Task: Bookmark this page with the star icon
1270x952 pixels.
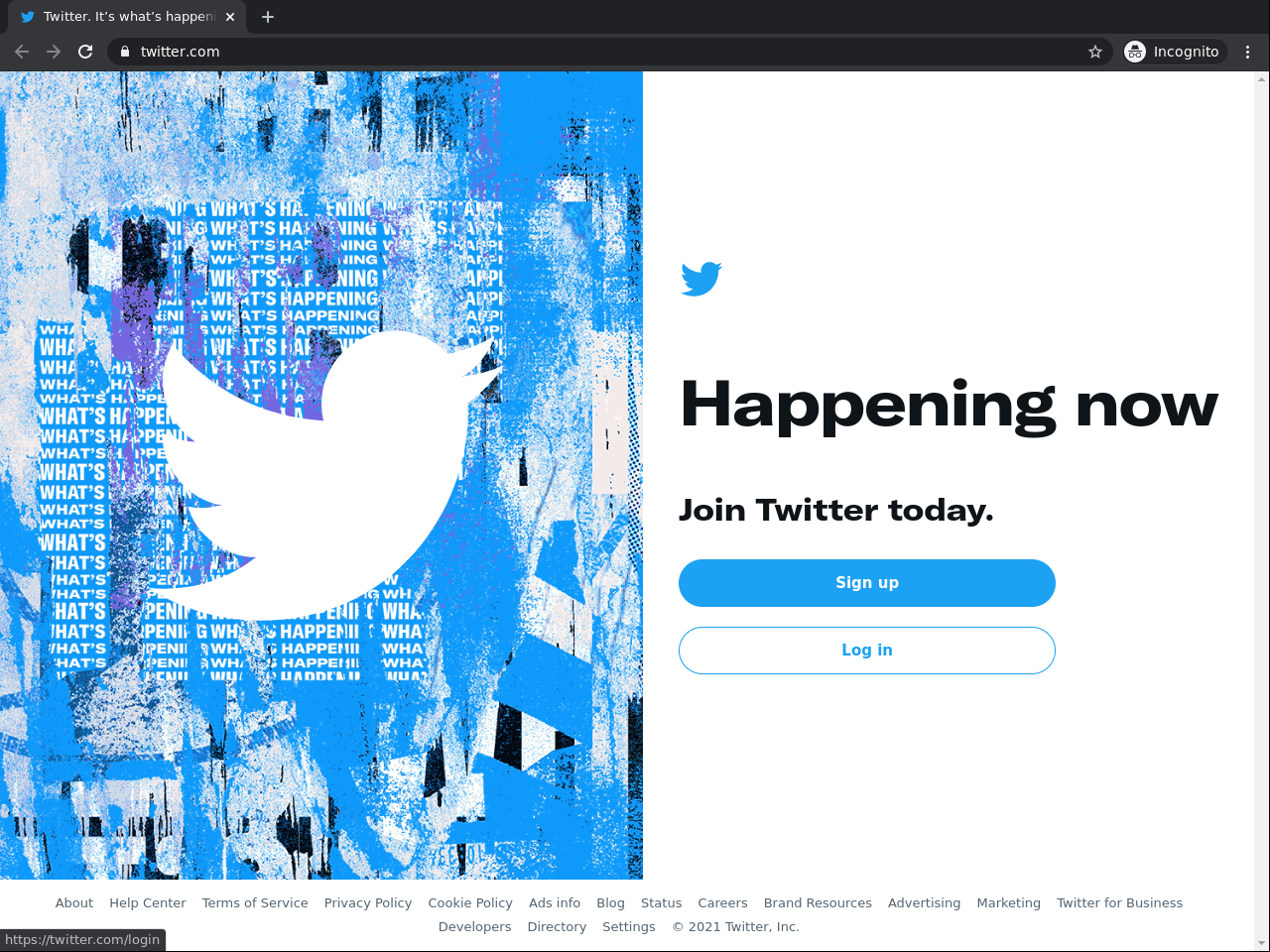Action: pos(1095,52)
